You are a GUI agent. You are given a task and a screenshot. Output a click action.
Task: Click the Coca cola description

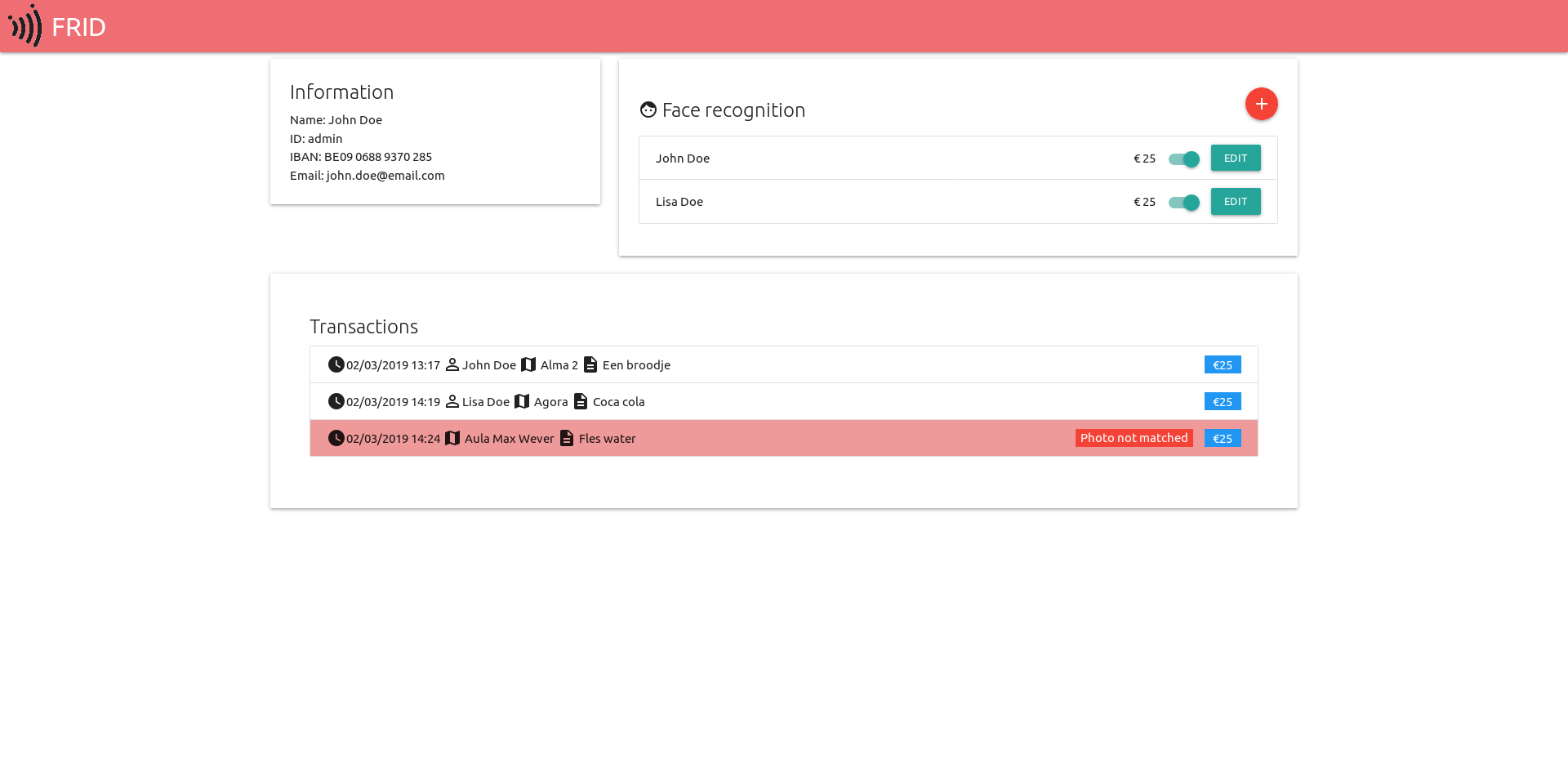619,402
